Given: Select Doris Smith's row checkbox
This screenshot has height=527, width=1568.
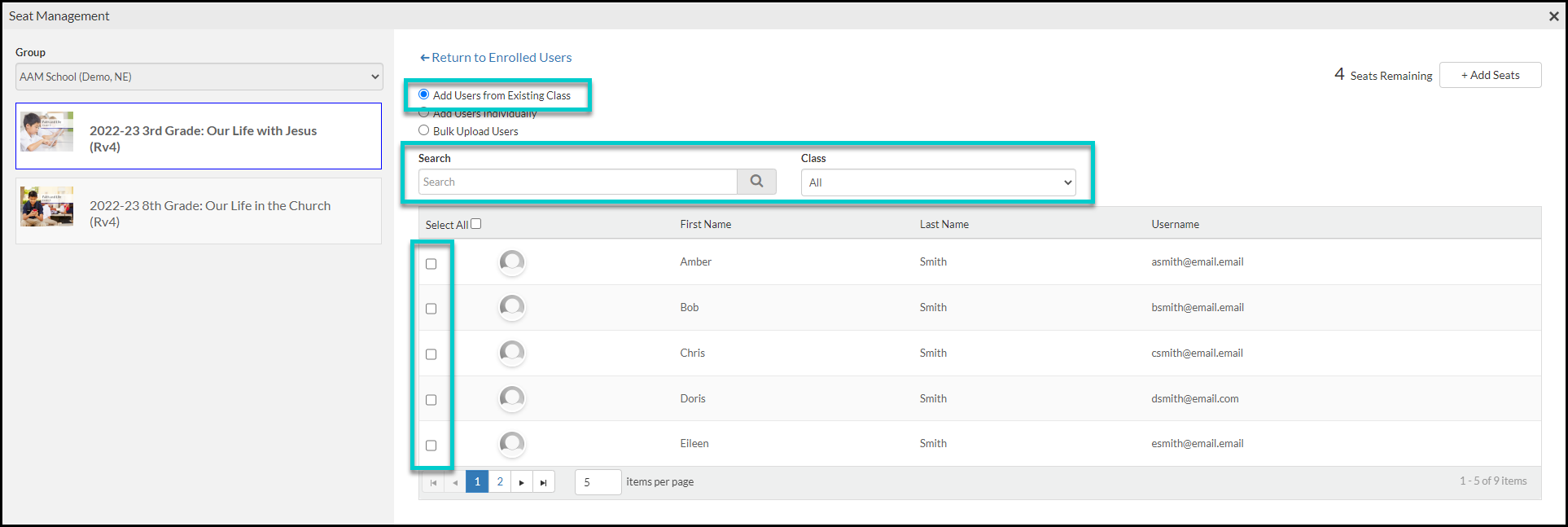Looking at the screenshot, I should point(431,400).
